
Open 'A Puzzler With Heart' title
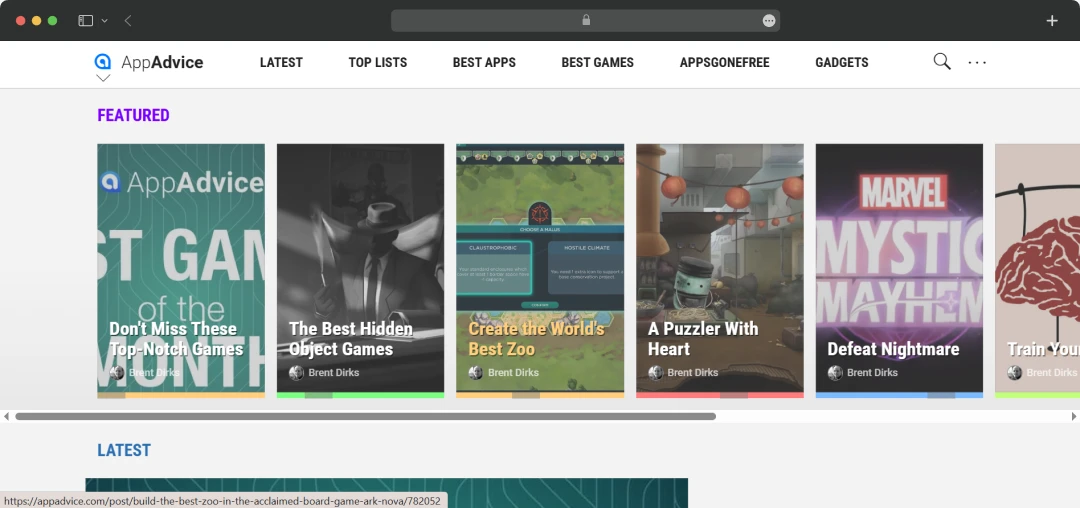(703, 339)
